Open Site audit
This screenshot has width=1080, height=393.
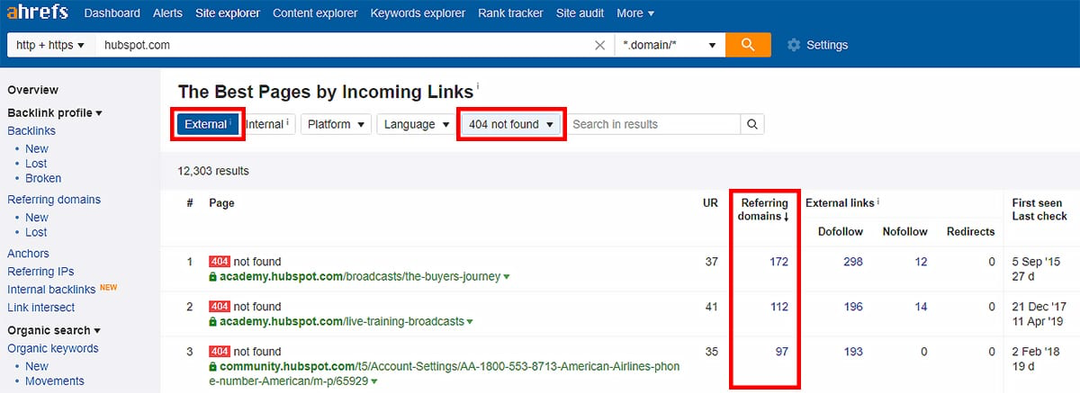pos(580,13)
